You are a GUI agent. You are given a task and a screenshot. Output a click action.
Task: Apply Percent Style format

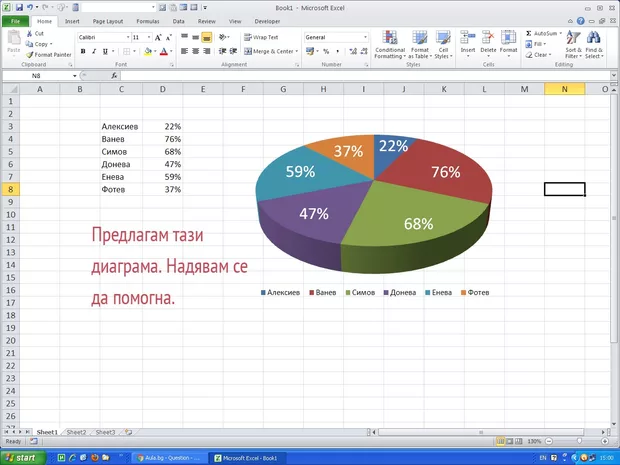click(x=326, y=51)
